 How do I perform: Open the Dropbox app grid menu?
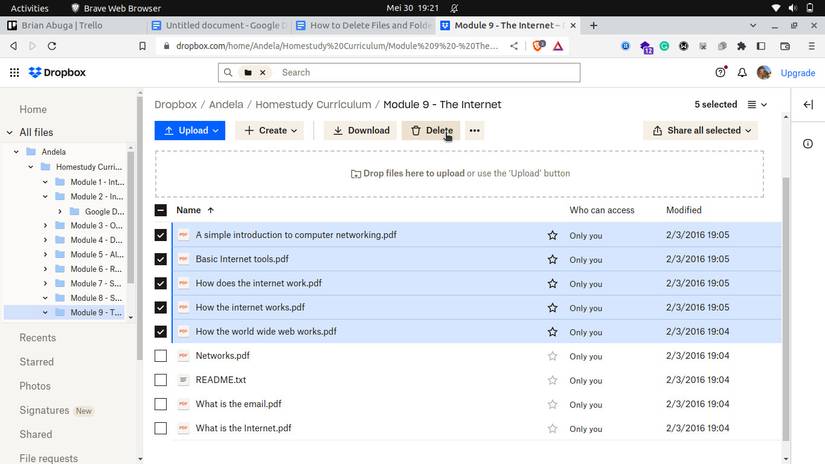[x=14, y=73]
